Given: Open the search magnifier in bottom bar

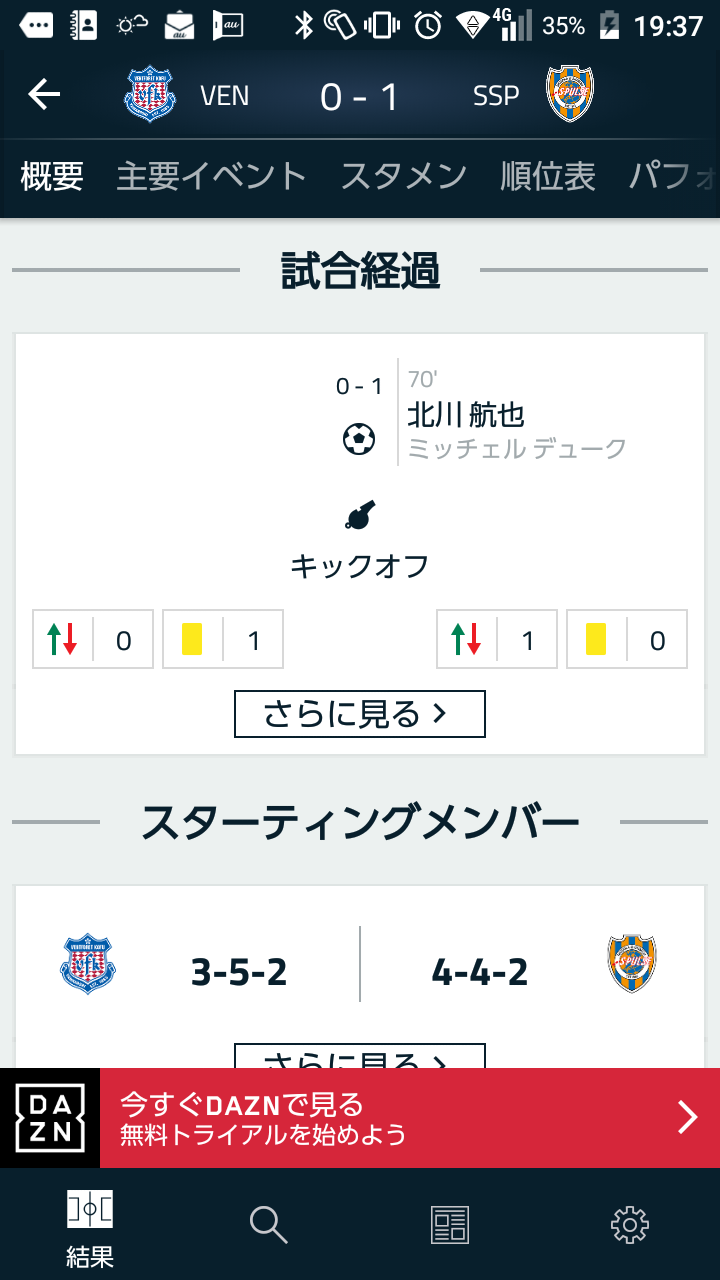Looking at the screenshot, I should pyautogui.click(x=268, y=1224).
